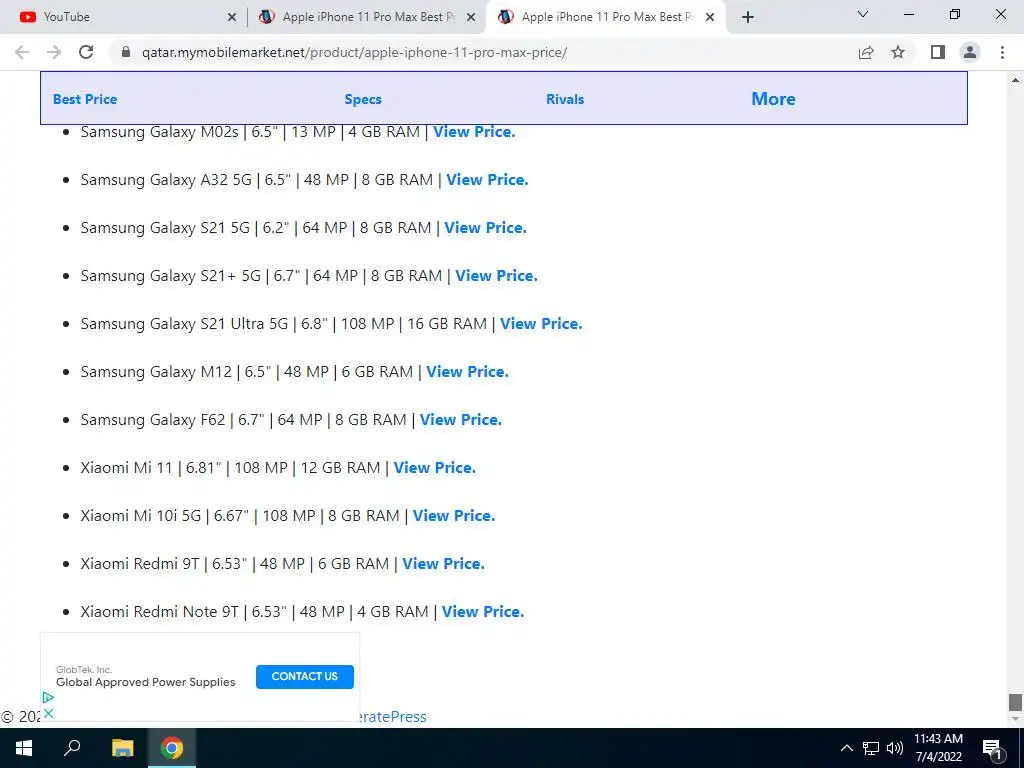Open the Chrome profile avatar
Screen dimensions: 1024x768
click(x=970, y=52)
